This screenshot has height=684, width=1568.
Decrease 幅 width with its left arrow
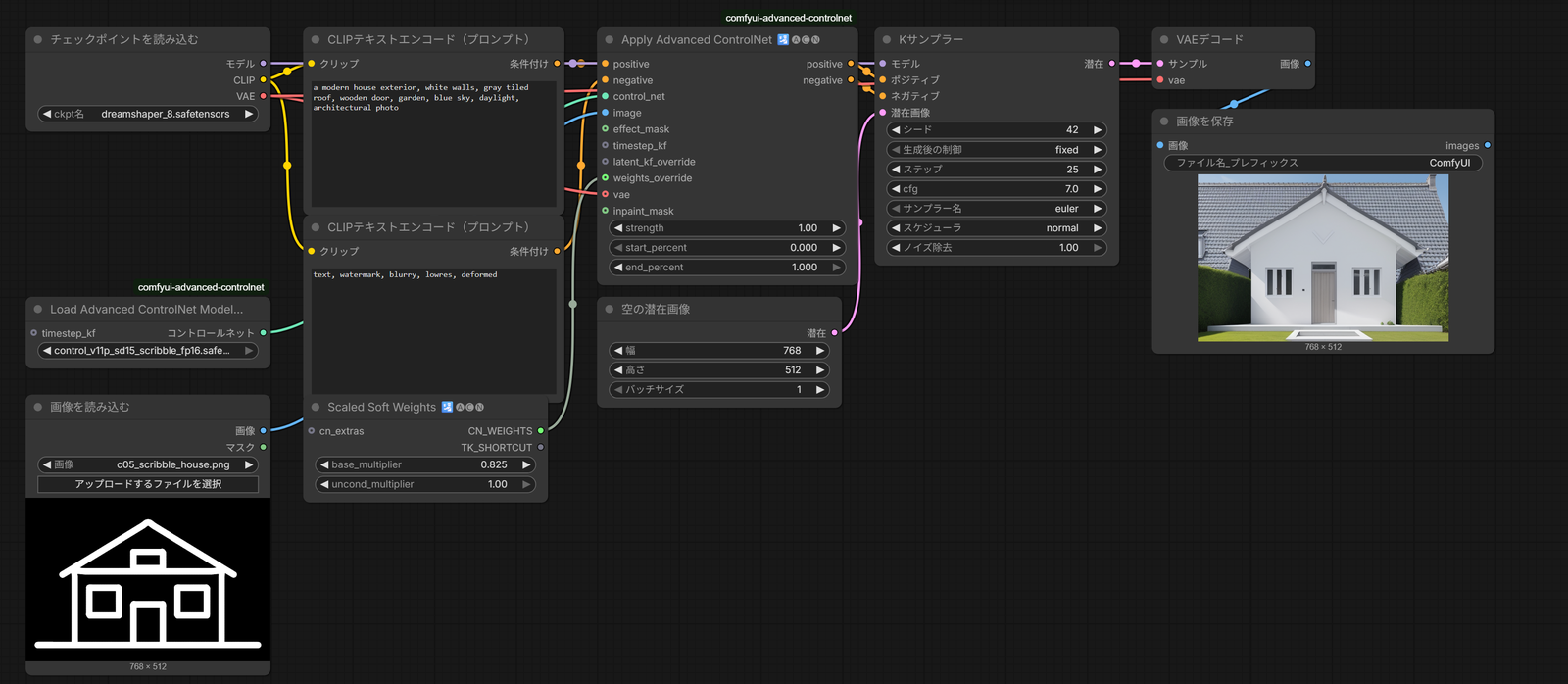coord(618,351)
